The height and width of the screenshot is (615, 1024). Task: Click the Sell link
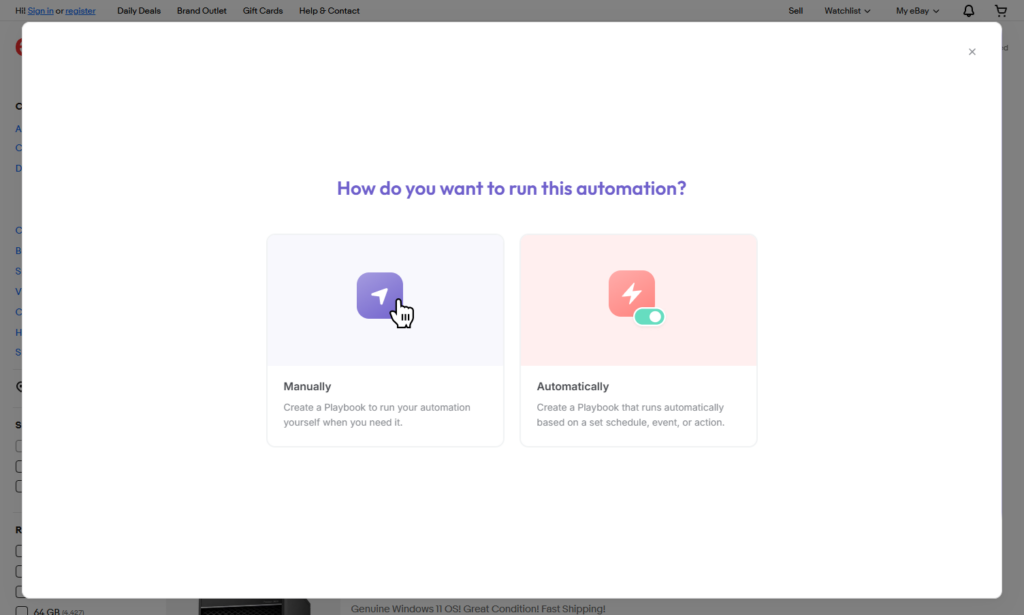pyautogui.click(x=795, y=11)
